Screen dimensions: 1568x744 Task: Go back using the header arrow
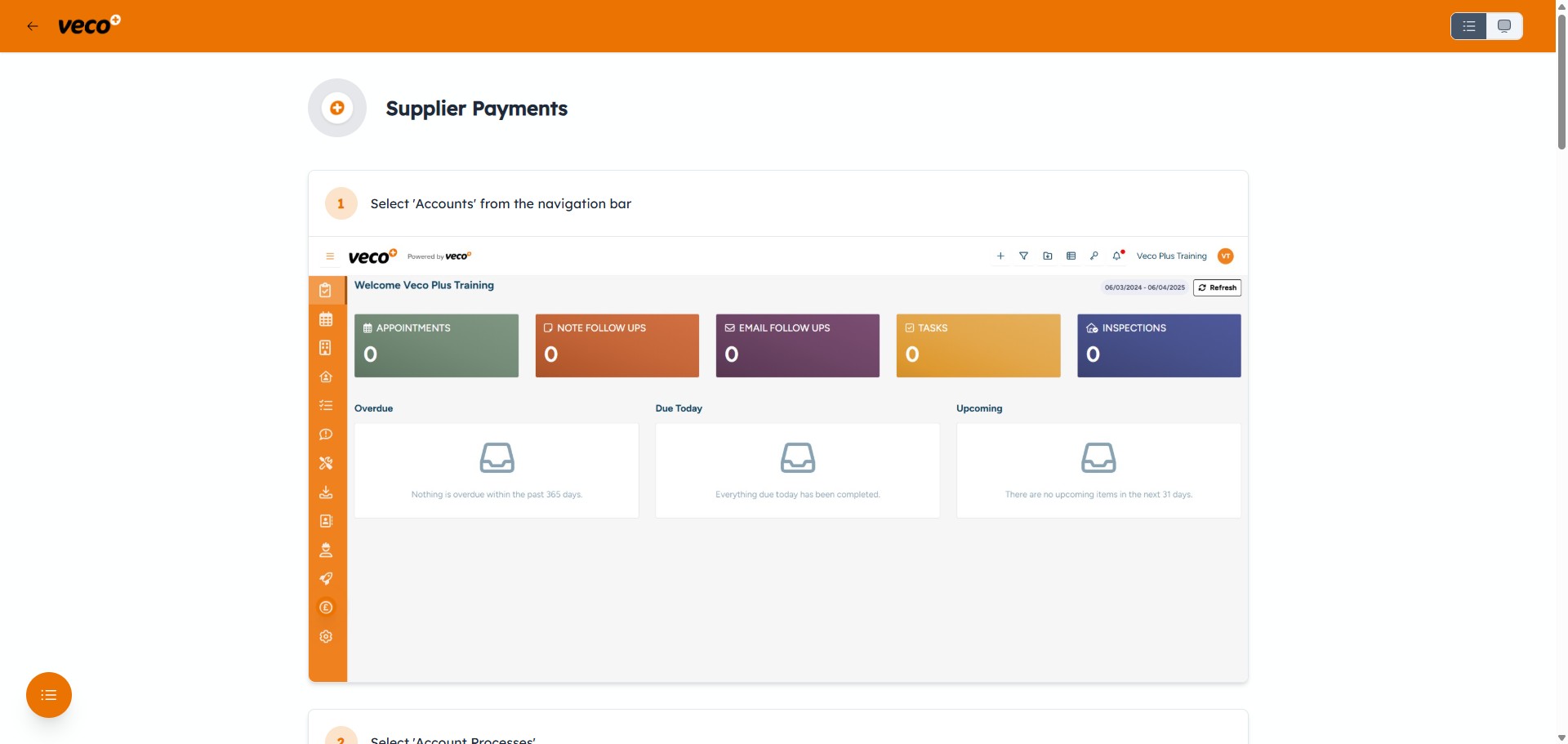point(33,26)
